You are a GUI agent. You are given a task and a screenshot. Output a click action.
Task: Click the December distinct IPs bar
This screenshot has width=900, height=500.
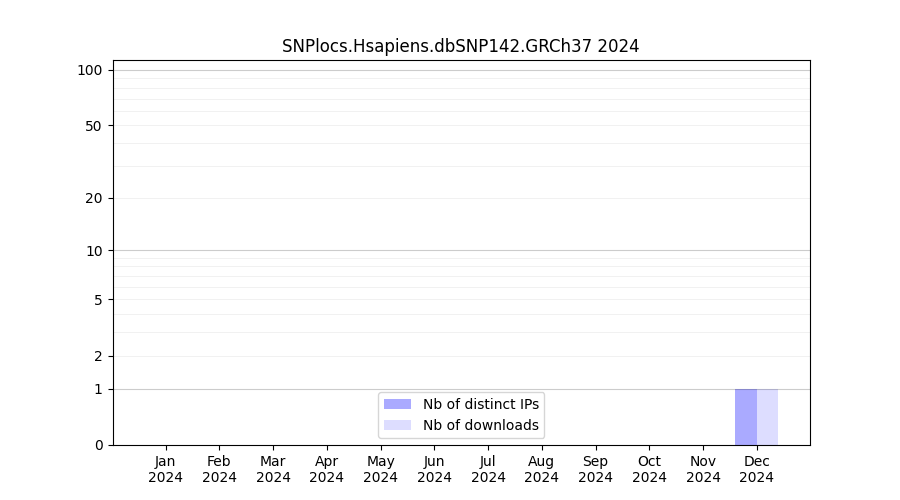click(746, 417)
